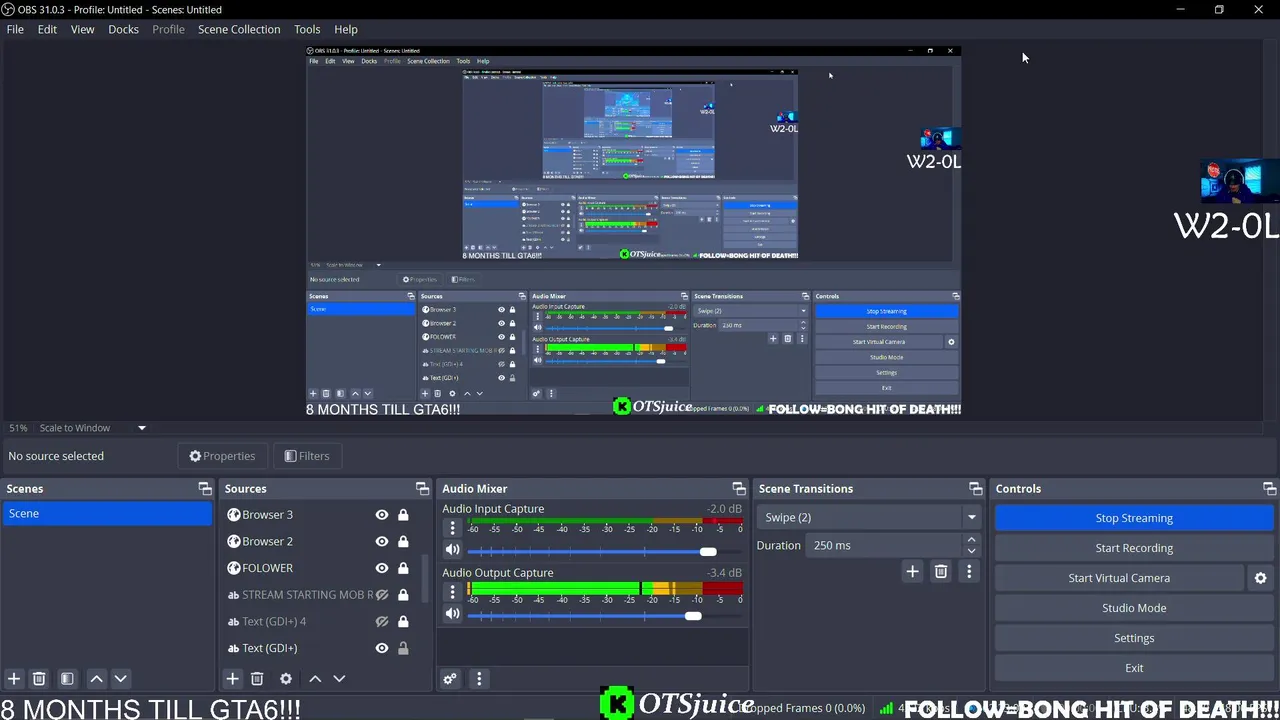Mute Audio Output Capture speaker icon
Screen dimensions: 1280x720
[452, 614]
